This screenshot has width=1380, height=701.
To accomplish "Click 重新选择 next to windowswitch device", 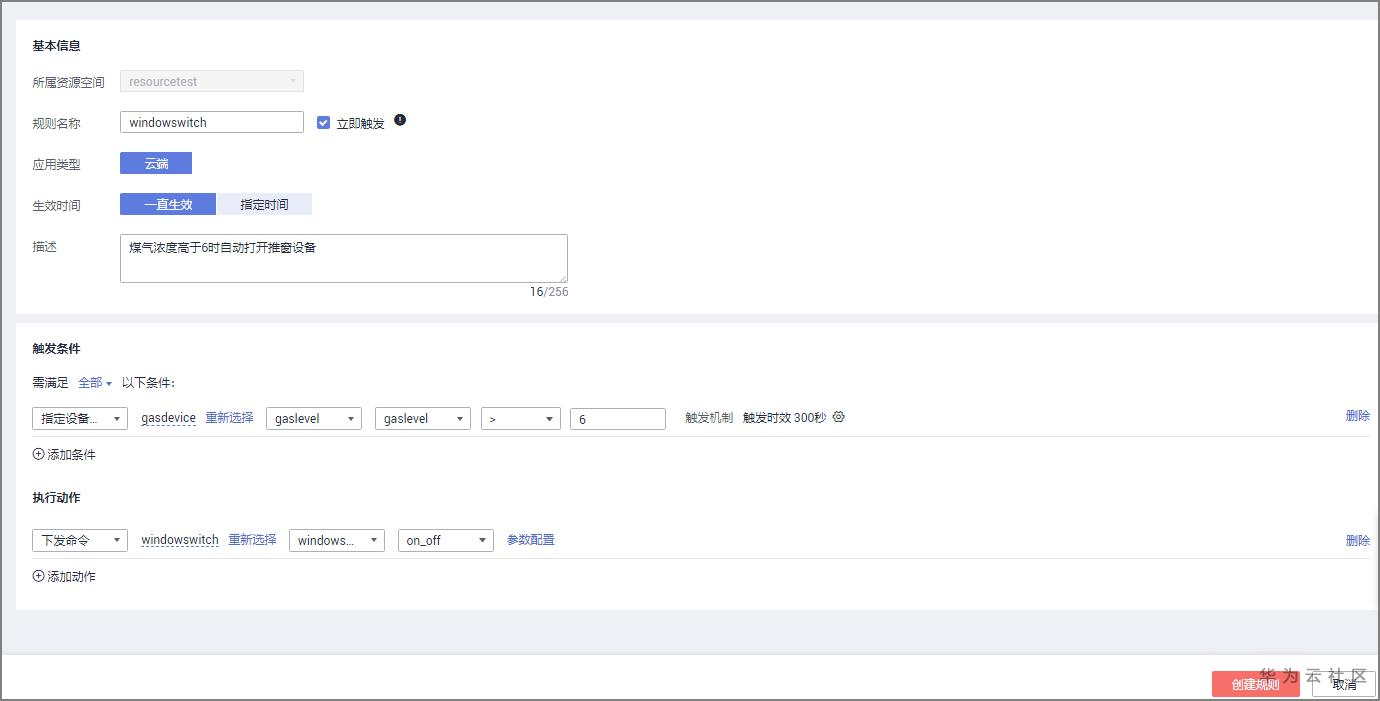I will (x=252, y=539).
